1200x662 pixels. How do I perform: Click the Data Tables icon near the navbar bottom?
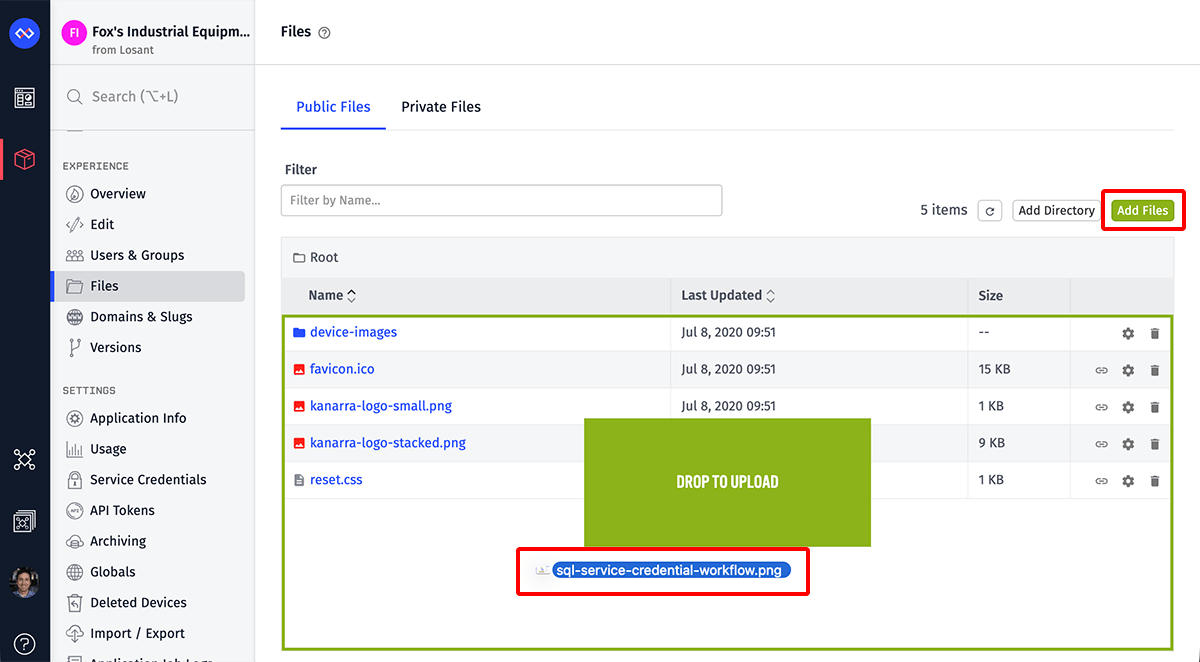(24, 520)
